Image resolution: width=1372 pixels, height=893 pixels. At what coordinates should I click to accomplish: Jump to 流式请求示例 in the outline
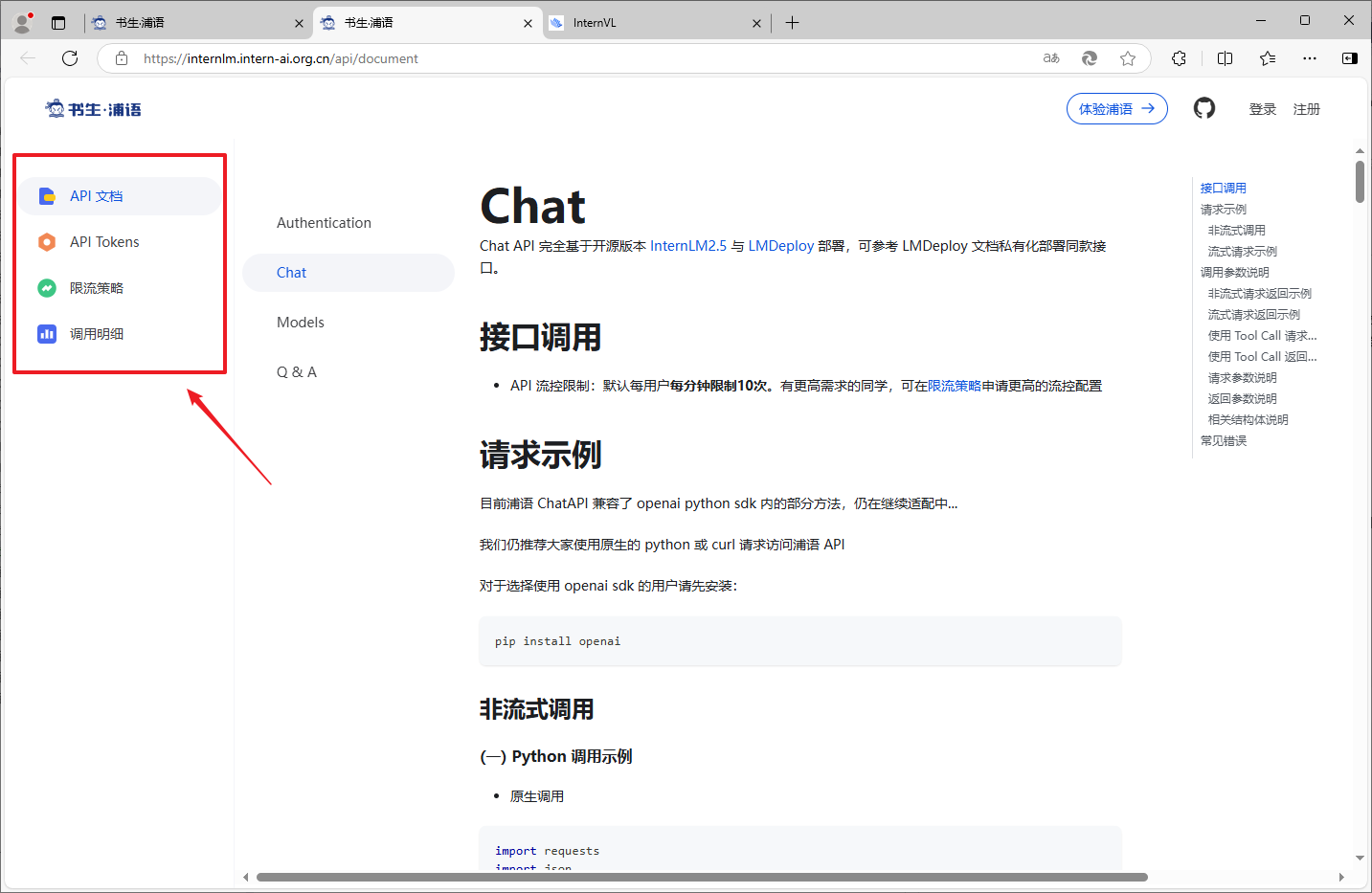point(1243,252)
